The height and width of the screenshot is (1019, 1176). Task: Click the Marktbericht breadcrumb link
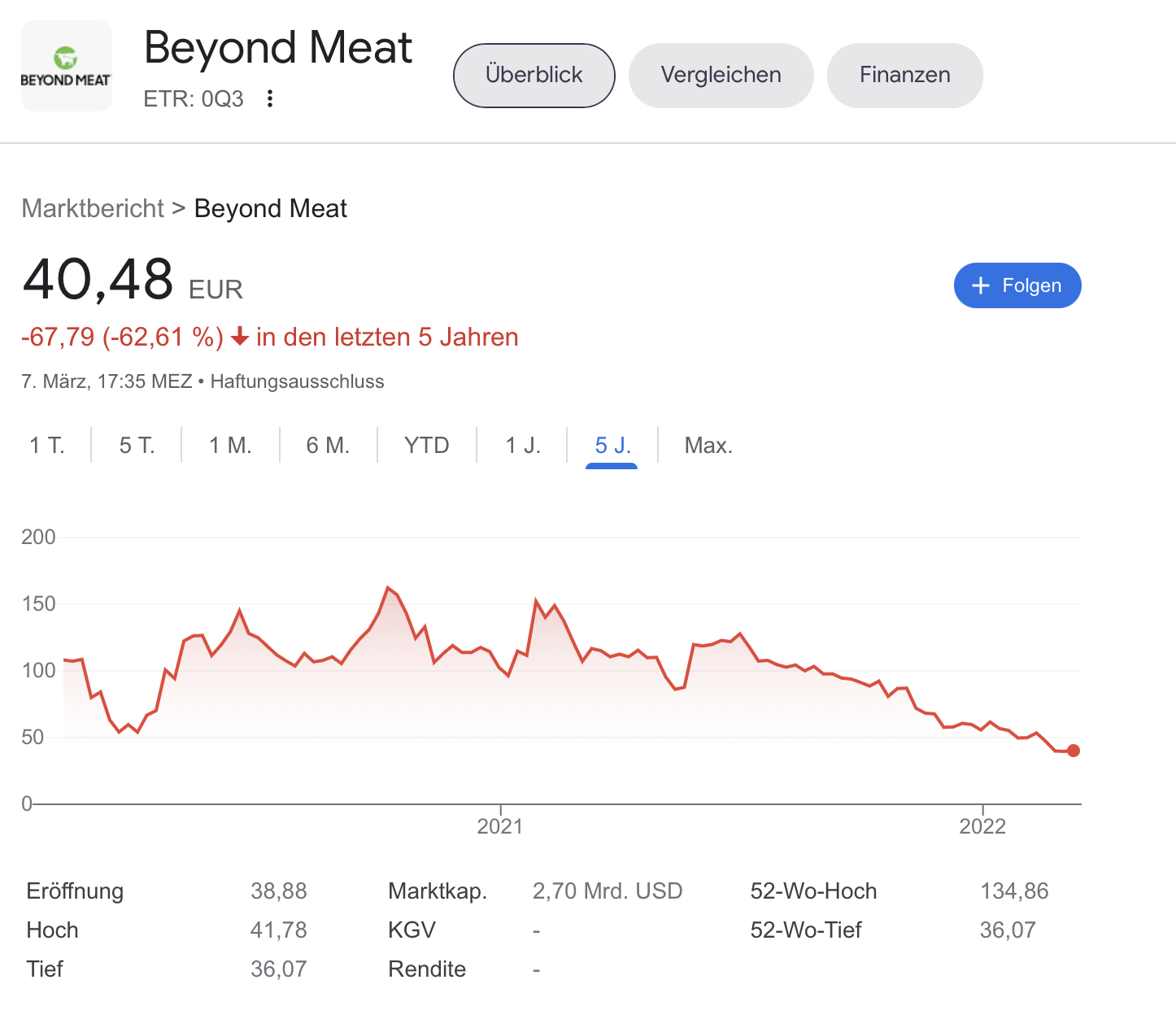click(x=93, y=209)
